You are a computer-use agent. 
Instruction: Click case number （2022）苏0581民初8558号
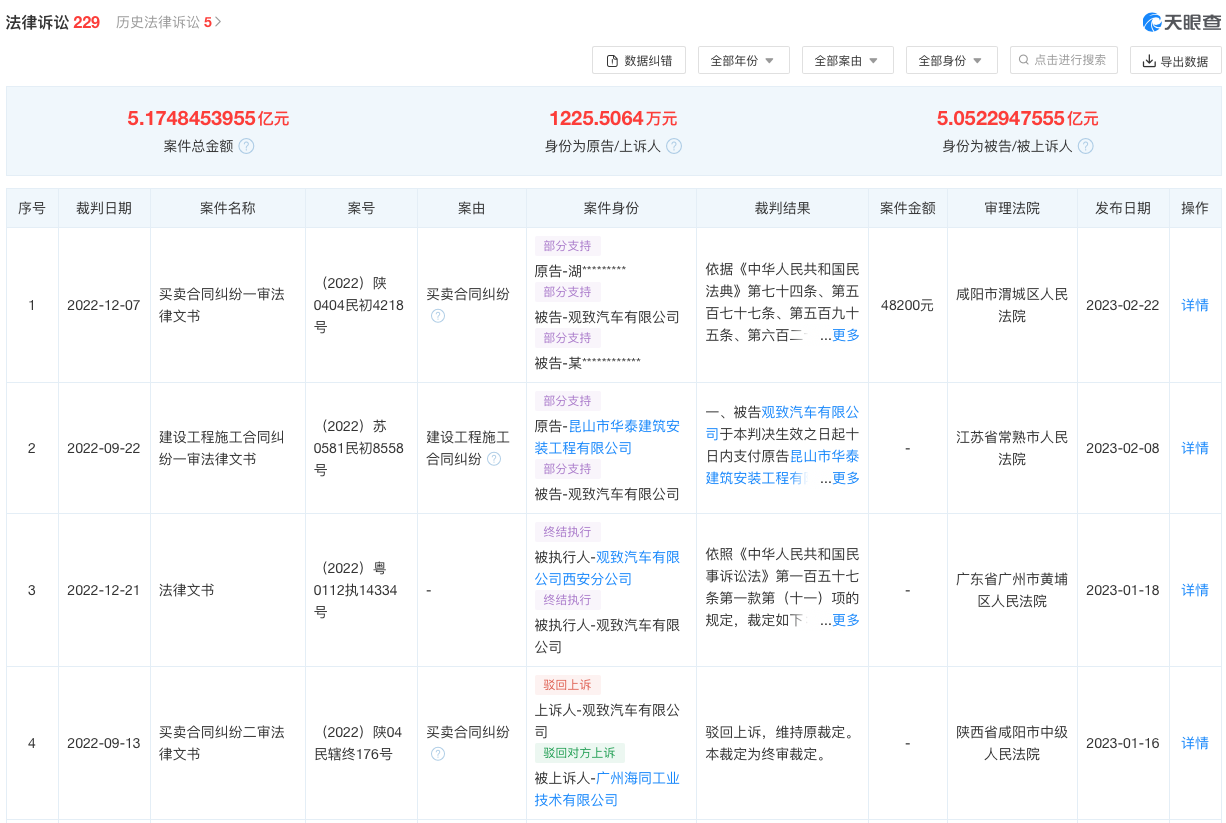(359, 448)
